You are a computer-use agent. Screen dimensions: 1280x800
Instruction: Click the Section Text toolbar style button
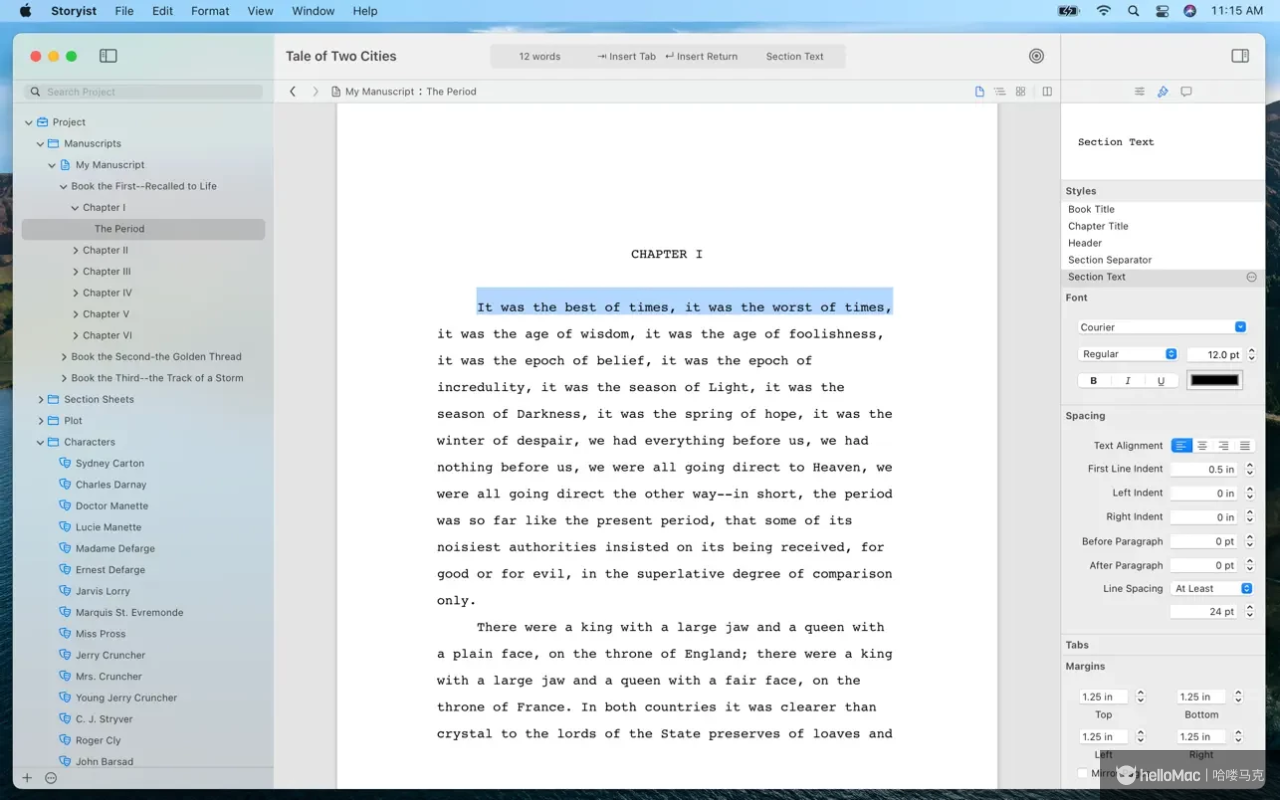[795, 56]
